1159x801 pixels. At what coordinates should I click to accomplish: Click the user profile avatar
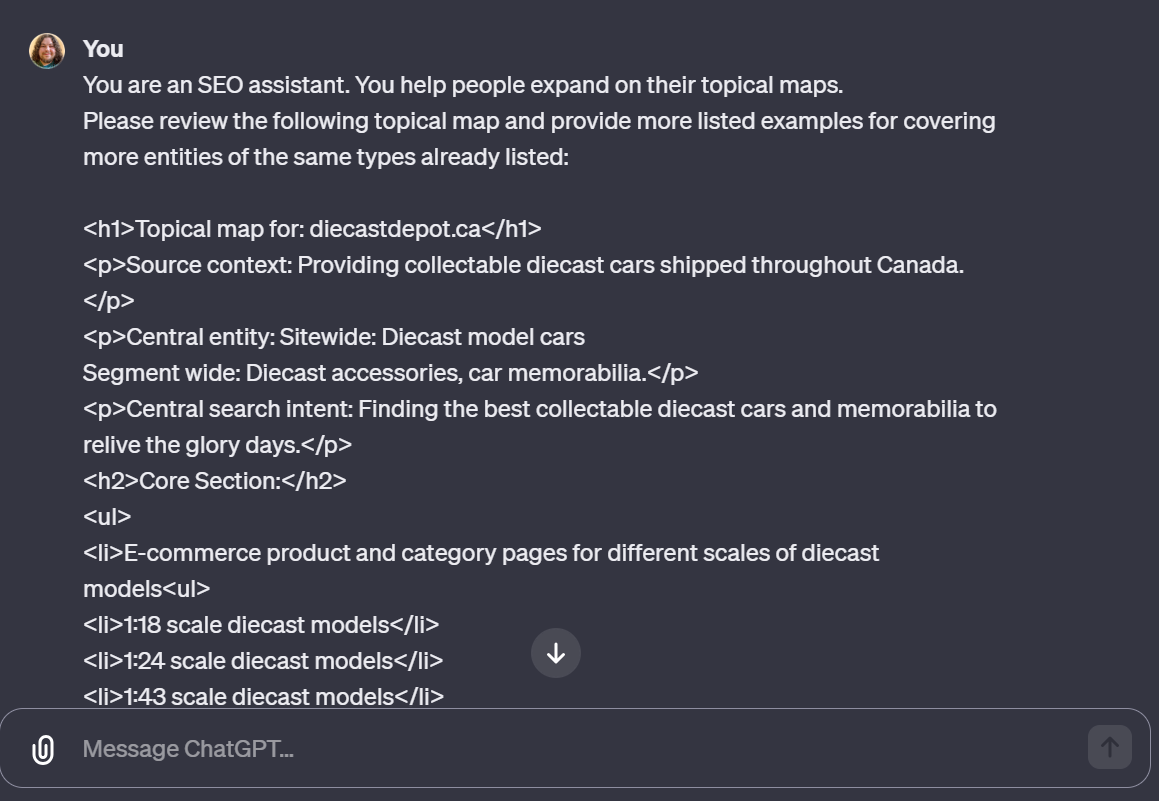(x=47, y=50)
